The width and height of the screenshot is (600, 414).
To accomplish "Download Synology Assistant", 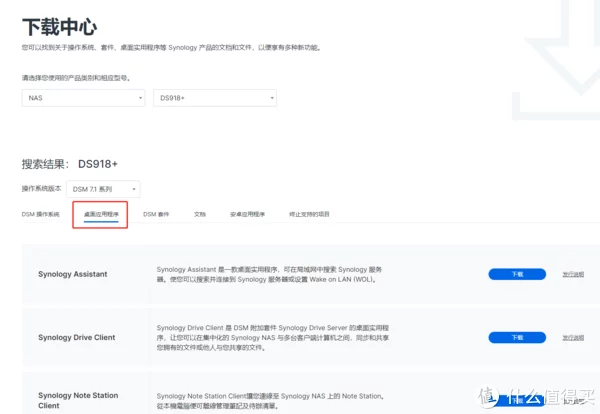I will tap(517, 274).
